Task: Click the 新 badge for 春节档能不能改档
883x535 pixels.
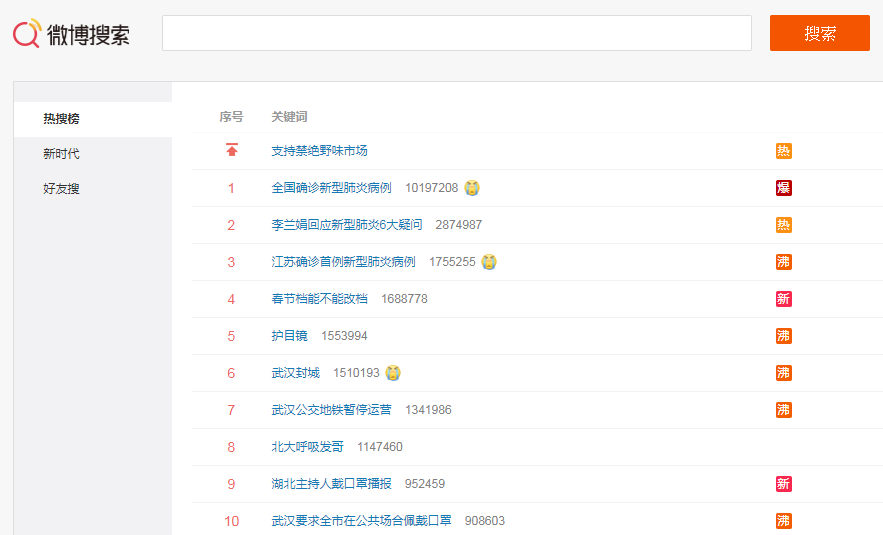Action: (x=783, y=299)
